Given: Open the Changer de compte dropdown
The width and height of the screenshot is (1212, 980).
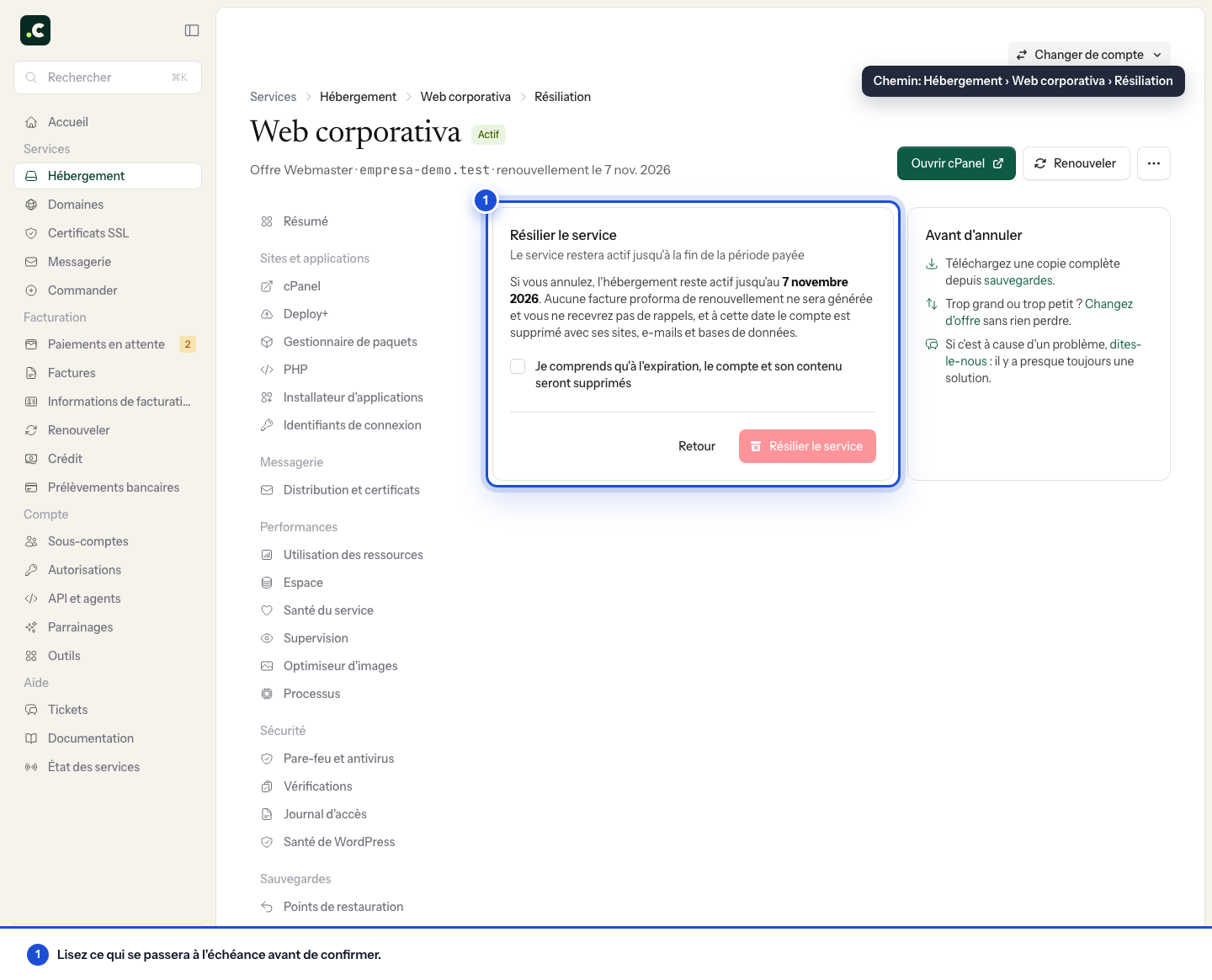Looking at the screenshot, I should click(1089, 55).
